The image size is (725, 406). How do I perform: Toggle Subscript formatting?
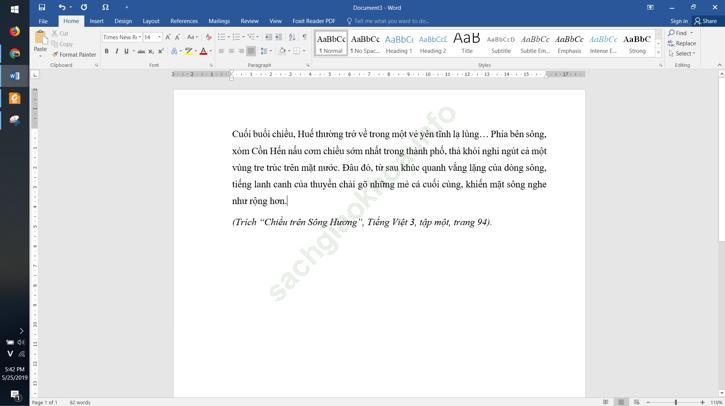tap(151, 51)
